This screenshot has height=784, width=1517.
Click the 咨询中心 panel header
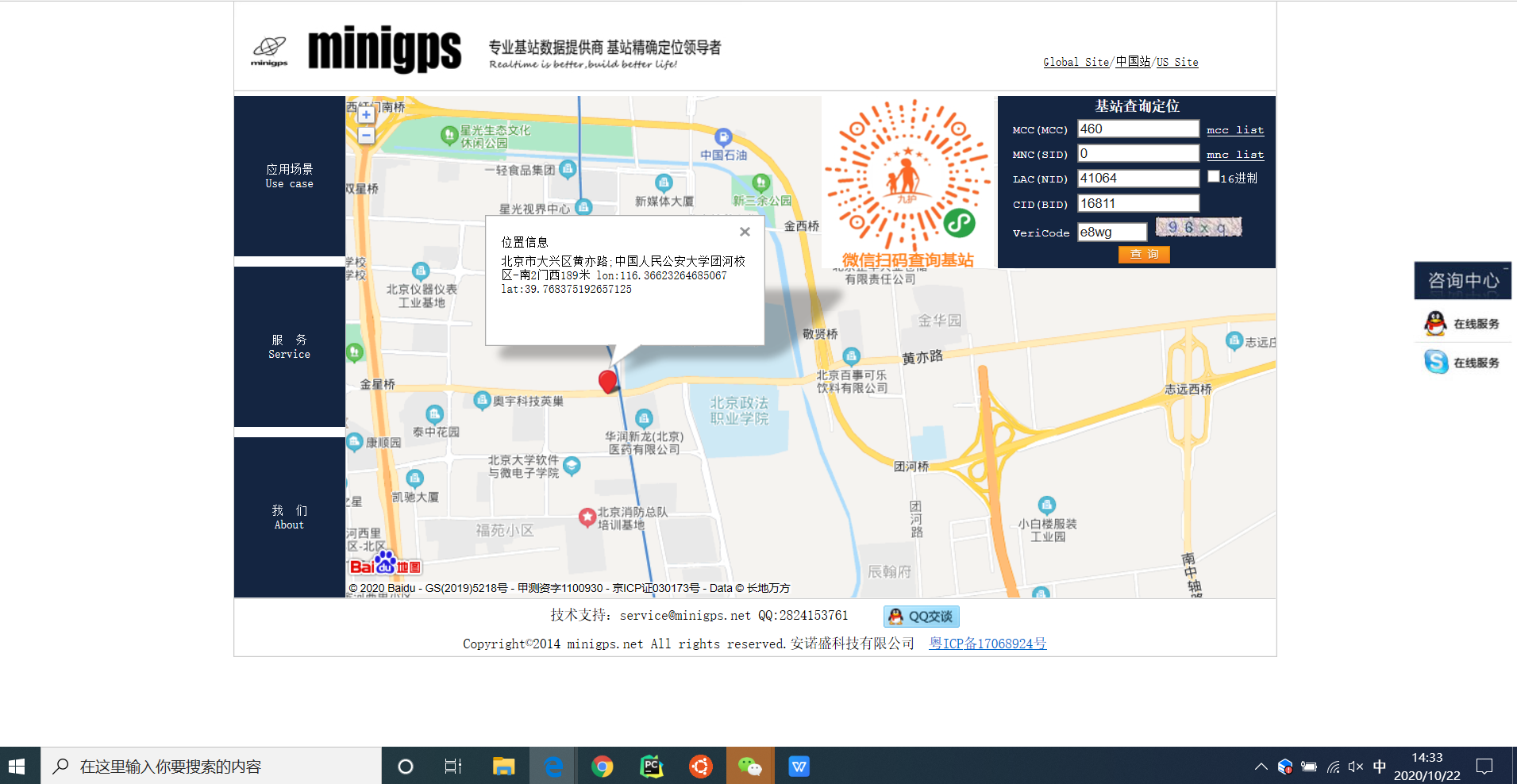(x=1463, y=280)
